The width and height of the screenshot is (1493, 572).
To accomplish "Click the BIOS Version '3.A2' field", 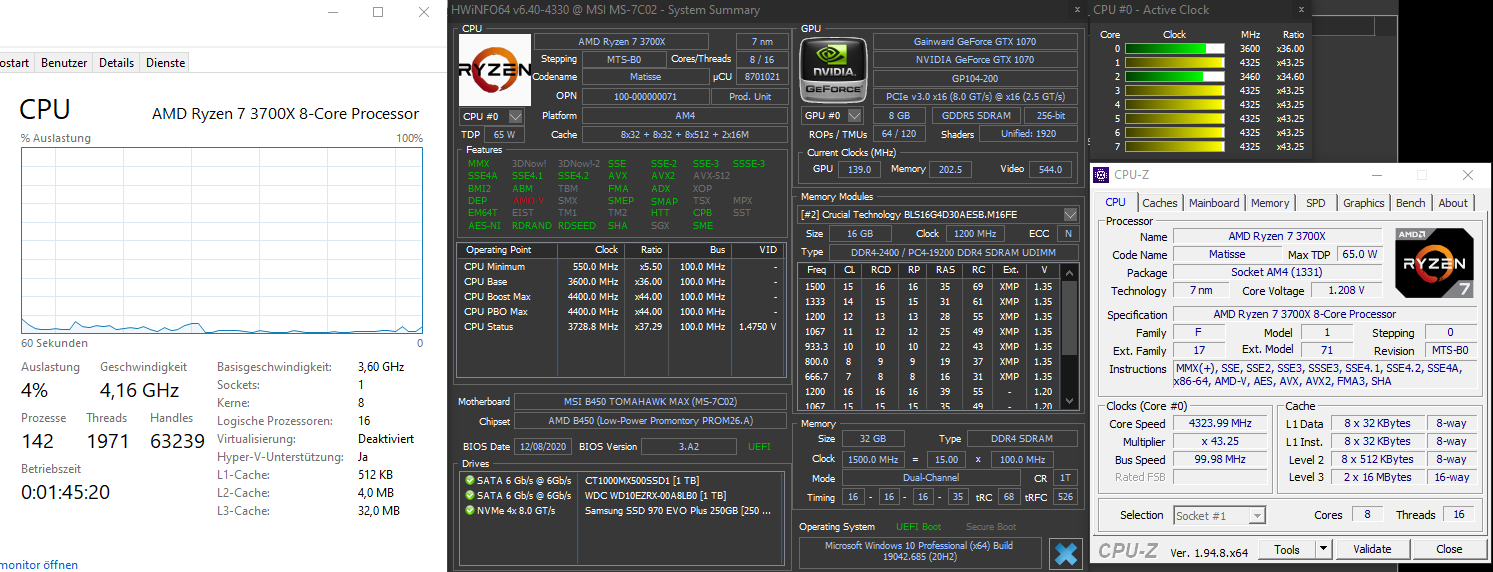I will (686, 447).
